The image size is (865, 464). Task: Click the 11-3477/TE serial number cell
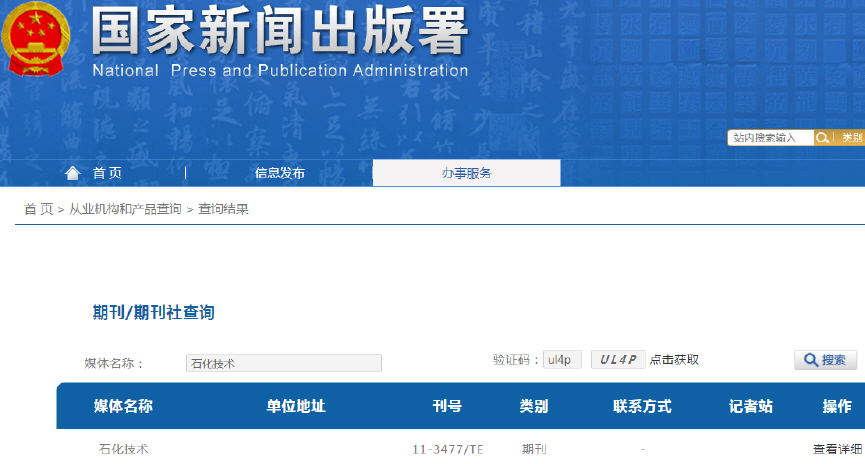pos(447,450)
